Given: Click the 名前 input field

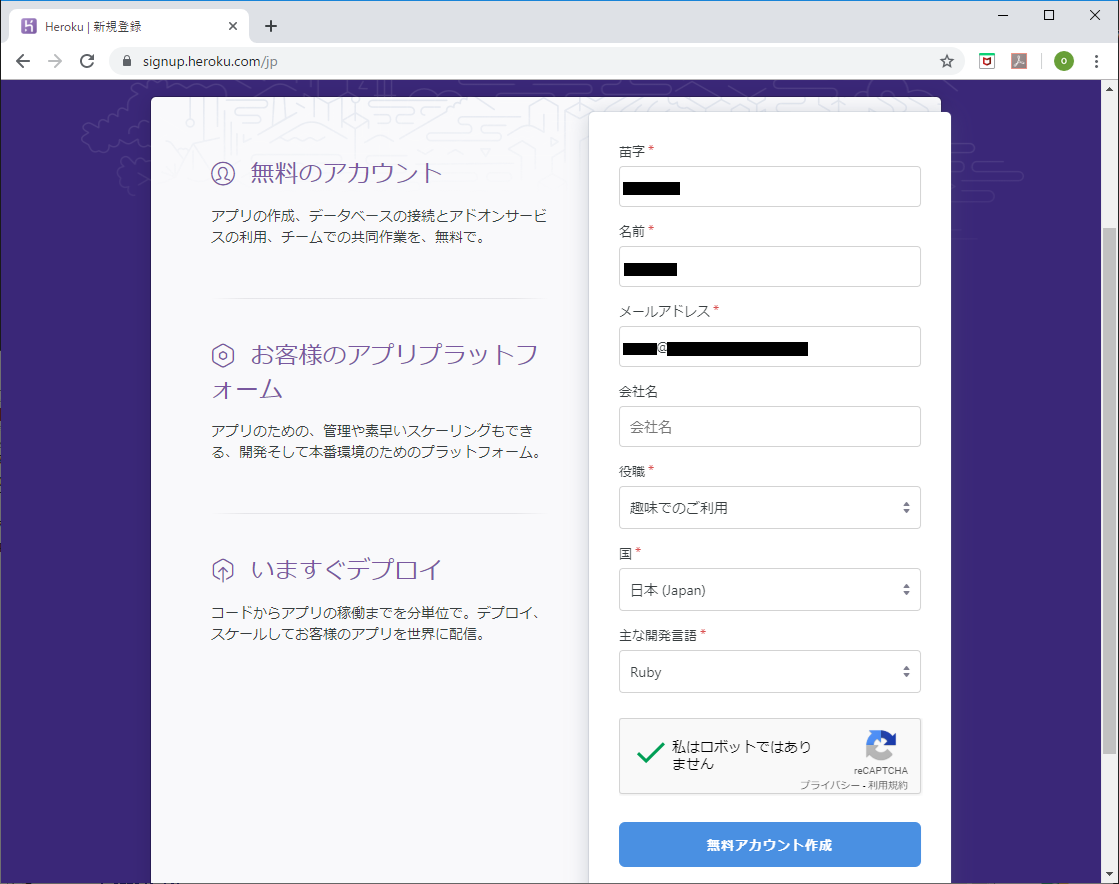Looking at the screenshot, I should tap(769, 267).
